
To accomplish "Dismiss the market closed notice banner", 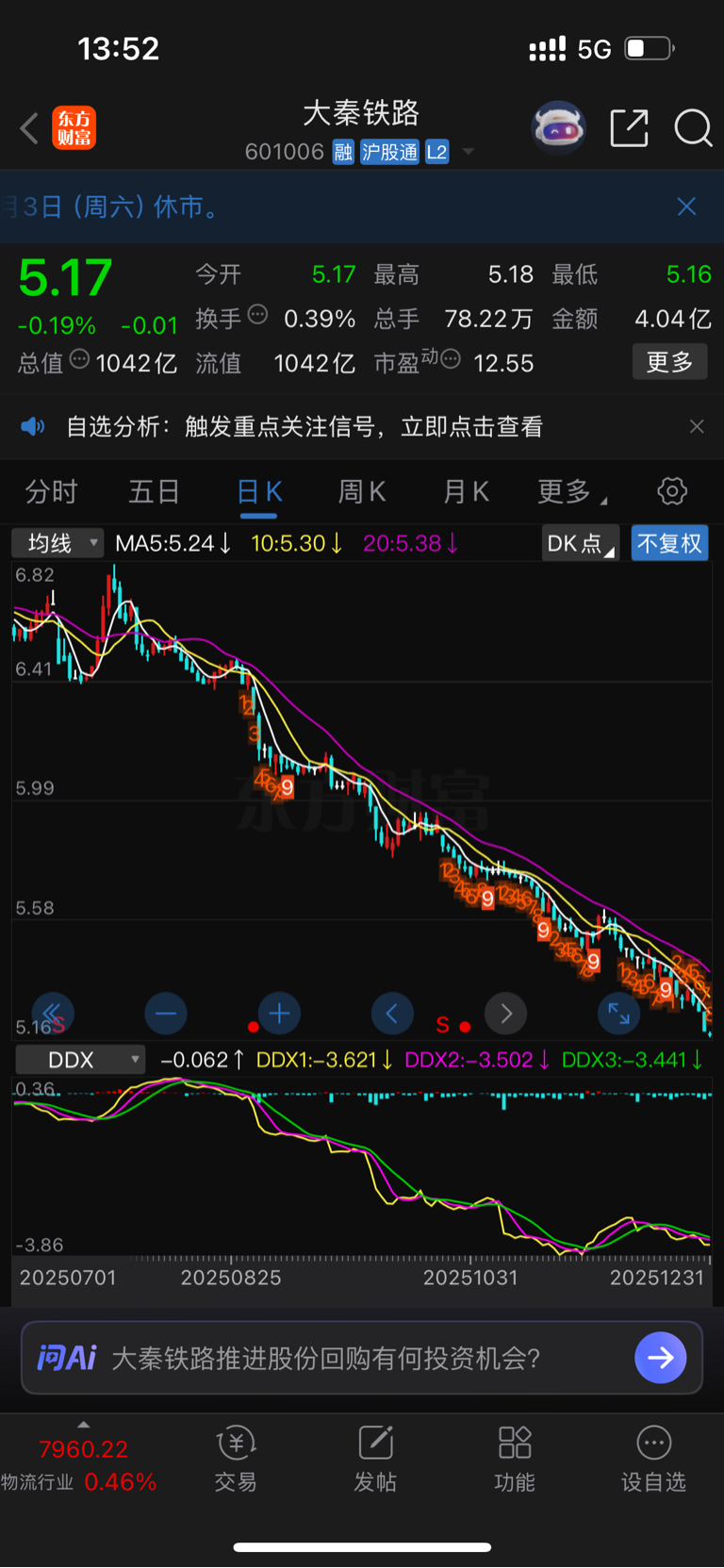I will point(686,206).
